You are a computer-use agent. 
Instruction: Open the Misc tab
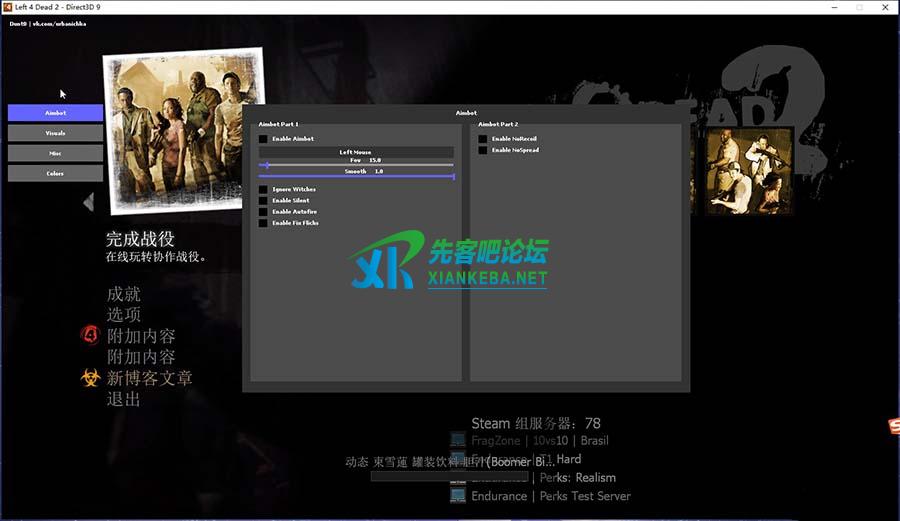pyautogui.click(x=55, y=153)
